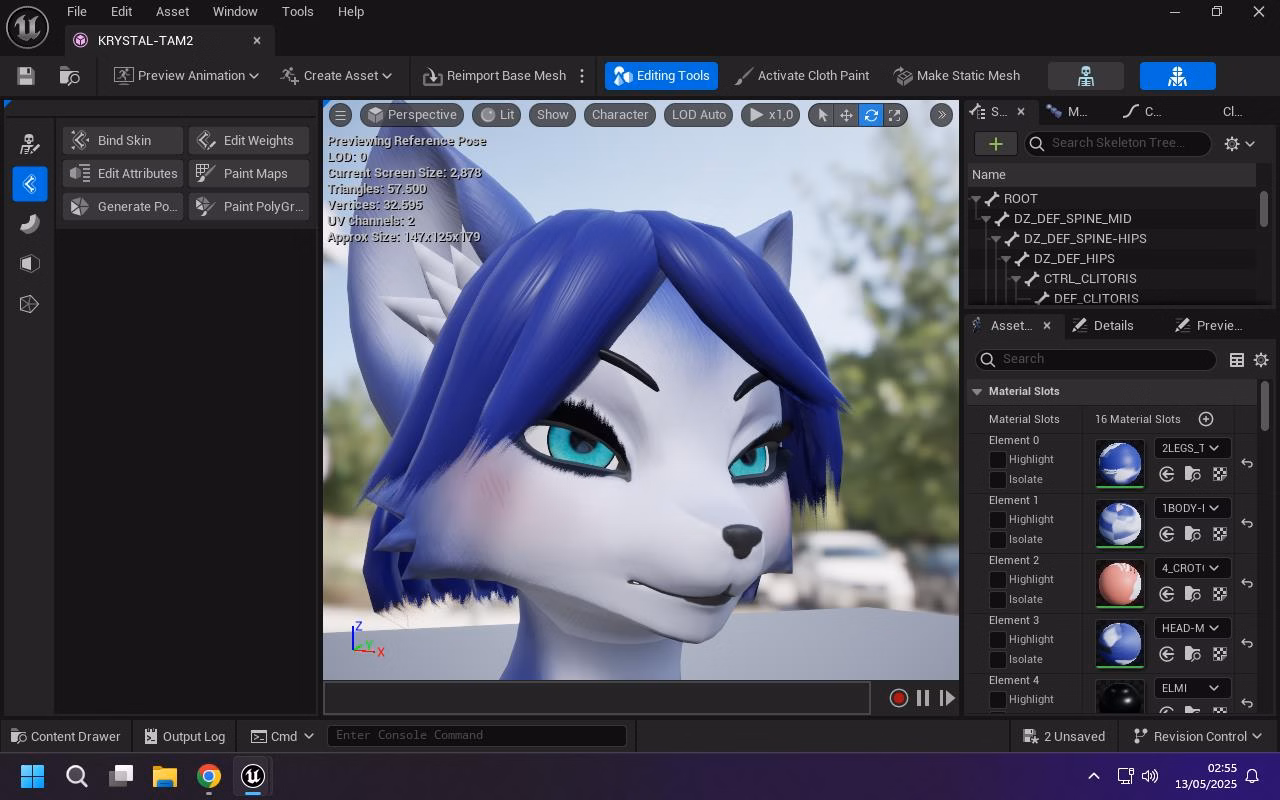Open File Explorer from the taskbar
1280x800 pixels.
165,776
